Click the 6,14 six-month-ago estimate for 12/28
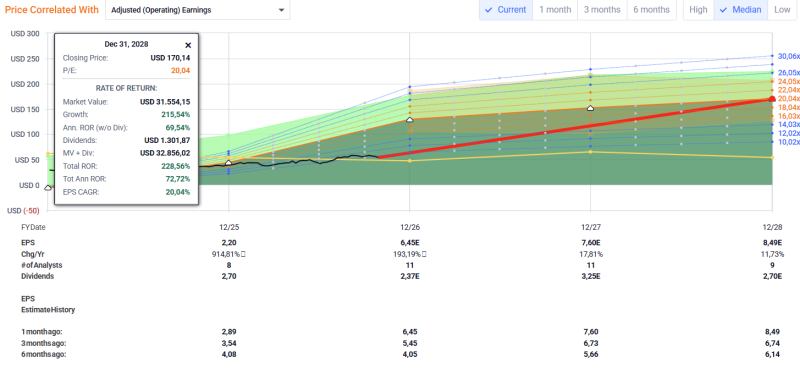Image resolution: width=800 pixels, height=369 pixels. [x=772, y=354]
